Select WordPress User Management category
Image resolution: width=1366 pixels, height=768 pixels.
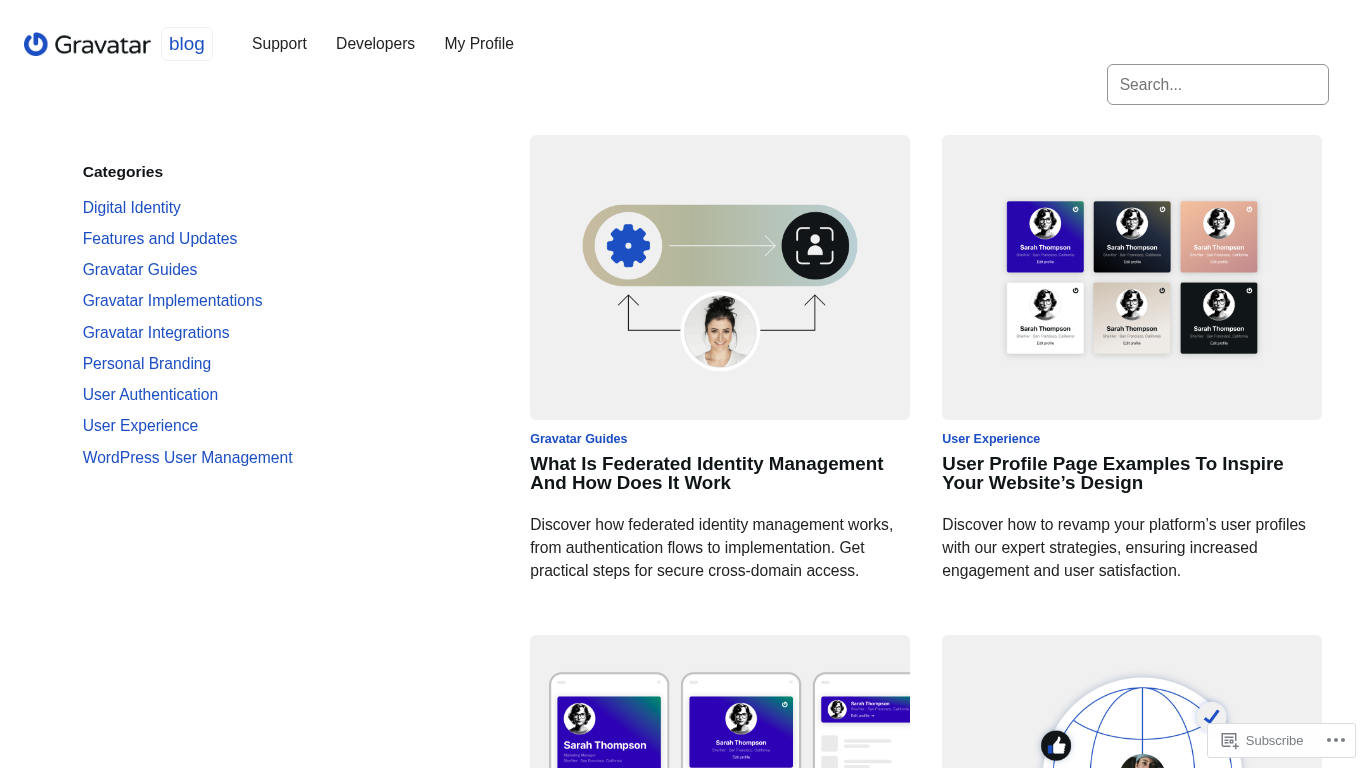(187, 458)
